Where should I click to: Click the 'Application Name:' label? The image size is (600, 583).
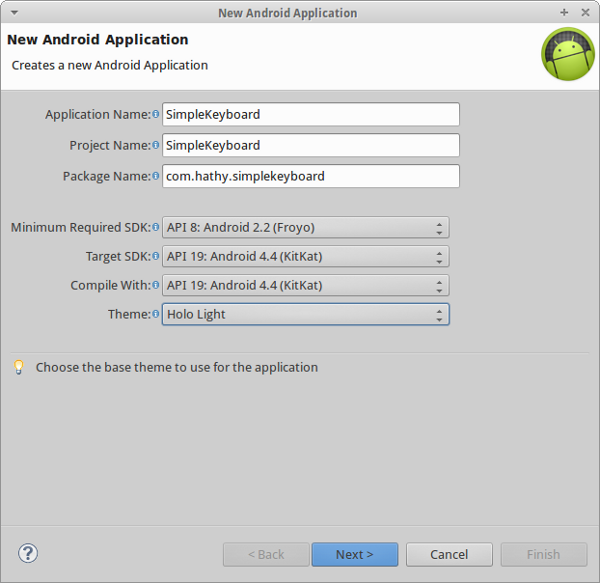click(x=98, y=114)
